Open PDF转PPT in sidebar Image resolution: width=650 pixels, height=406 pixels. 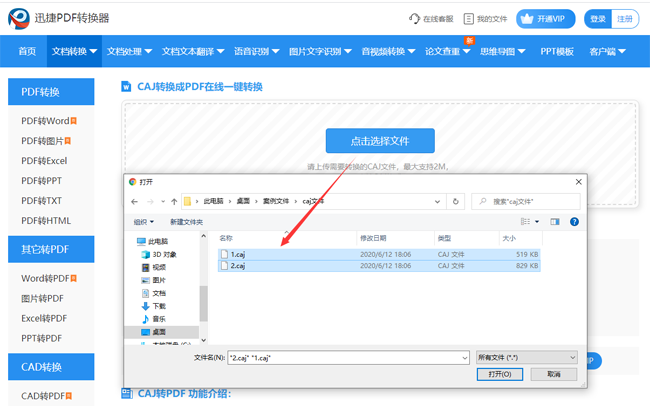tap(41, 181)
